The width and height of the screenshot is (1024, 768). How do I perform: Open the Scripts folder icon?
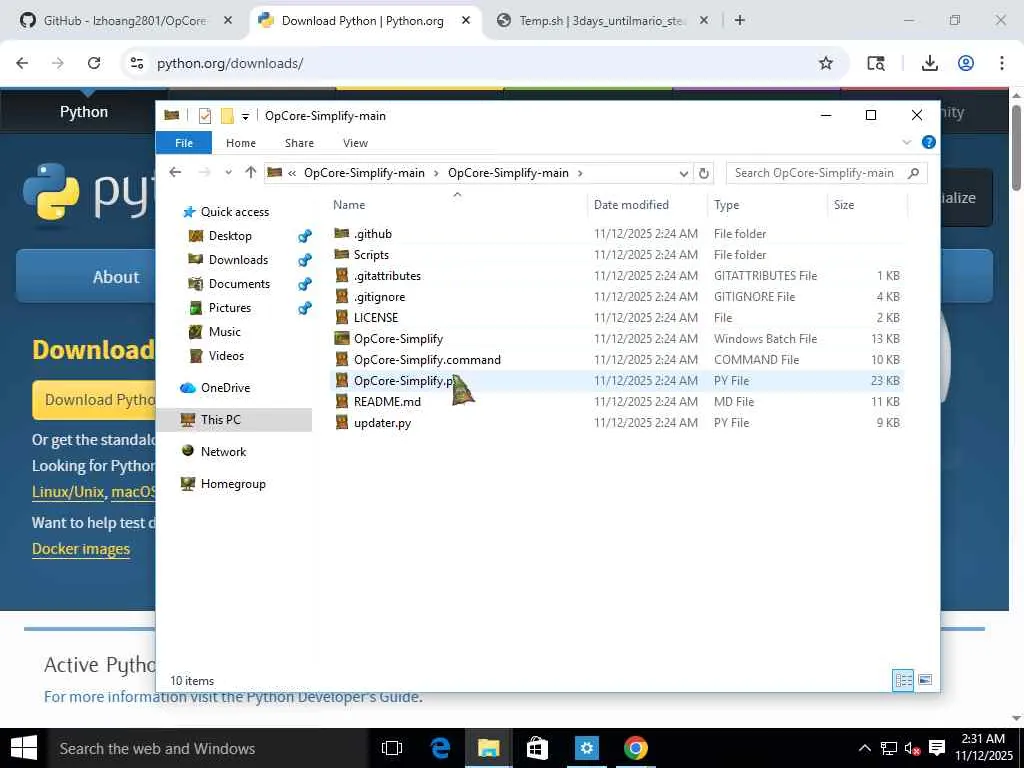pos(342,254)
